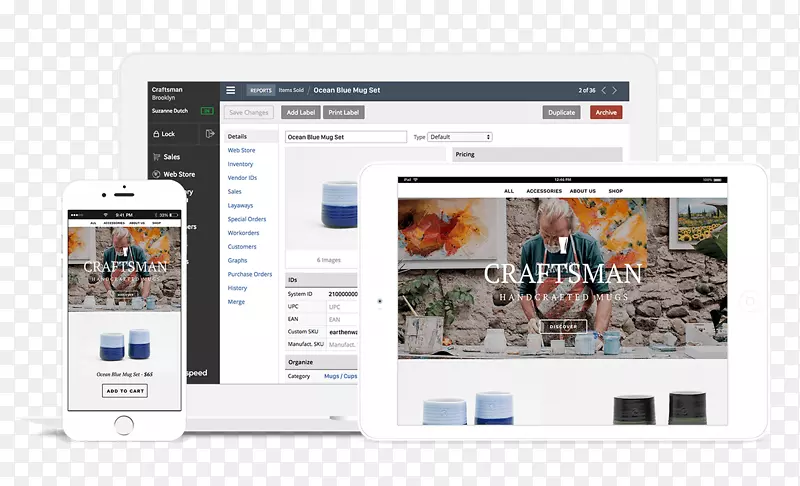
Task: Tap the home button on the tablet
Action: pos(749,301)
